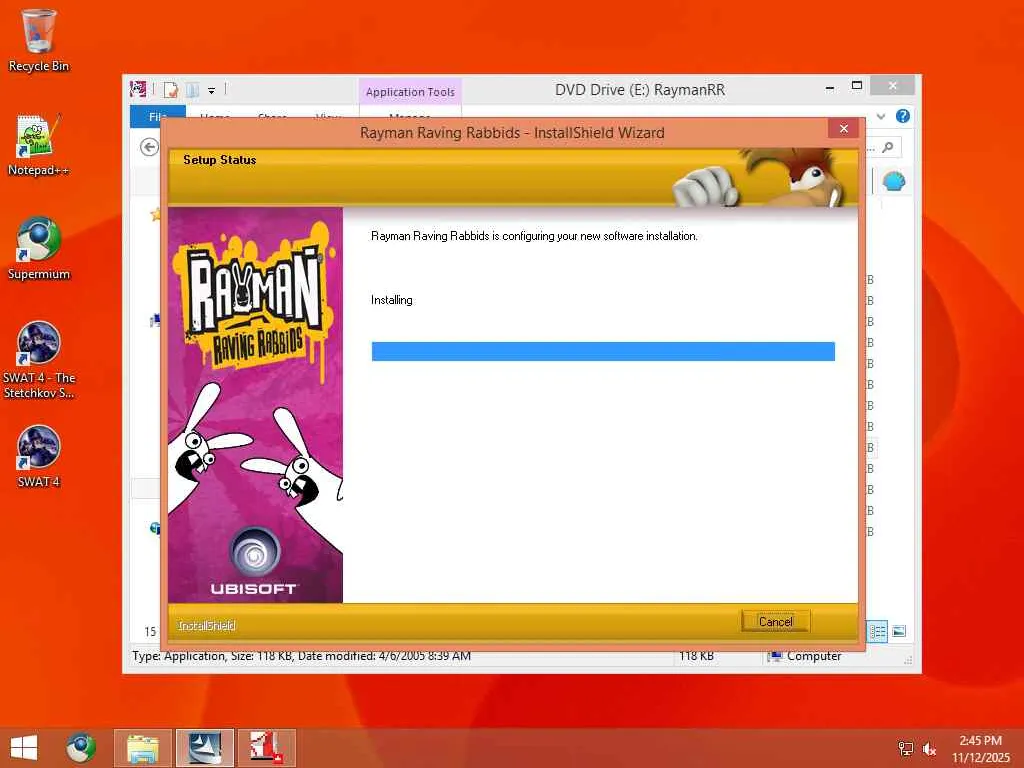Click the blue shell icon in Explorer

[x=893, y=181]
